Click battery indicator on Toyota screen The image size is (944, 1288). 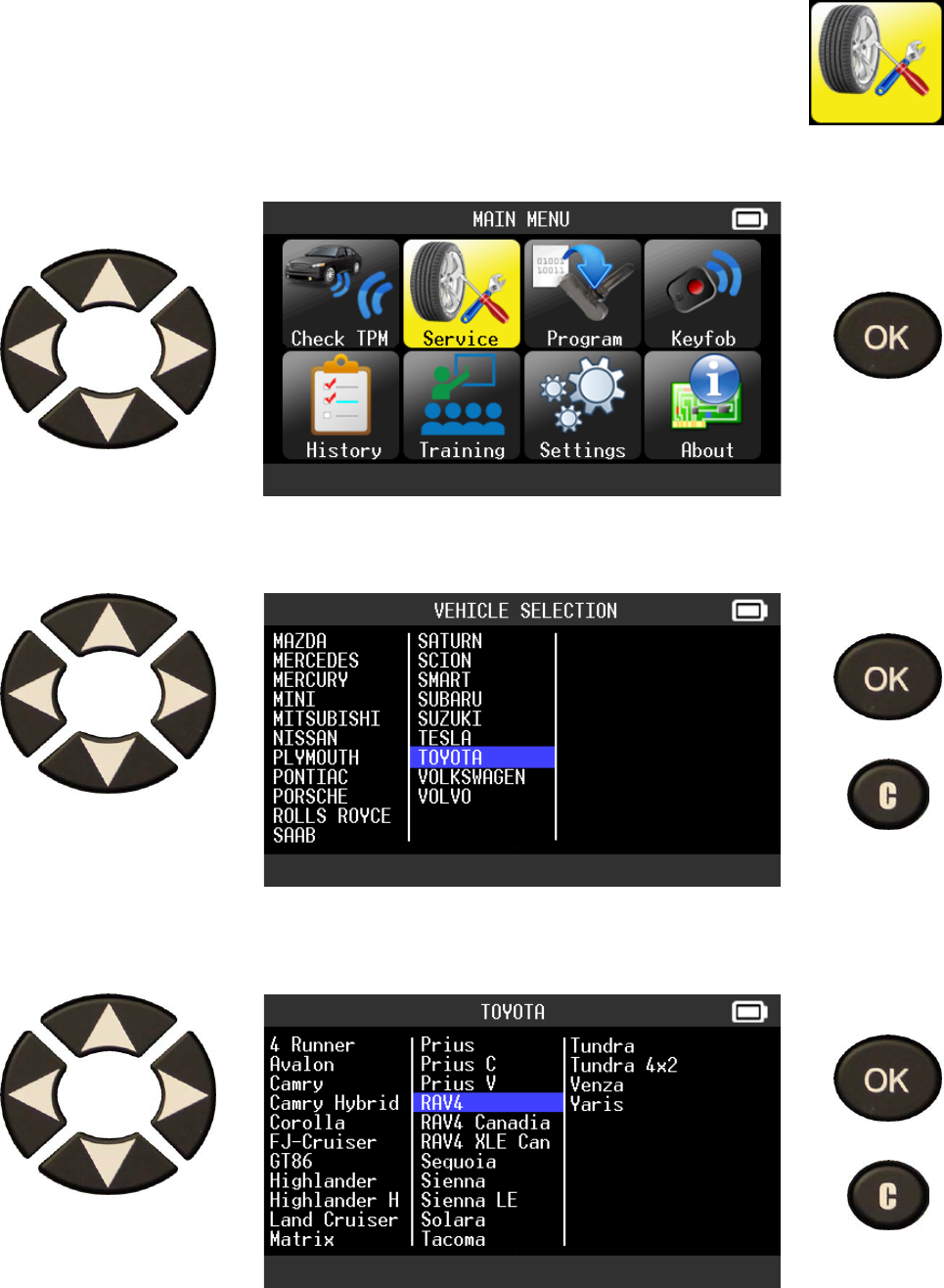pos(750,1011)
